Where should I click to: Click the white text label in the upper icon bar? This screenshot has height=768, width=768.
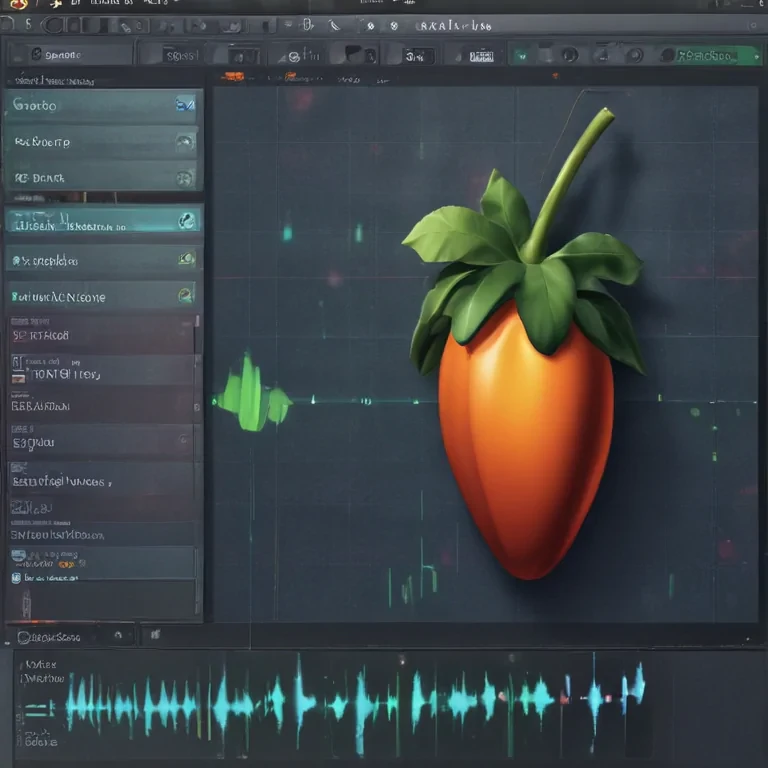455,26
